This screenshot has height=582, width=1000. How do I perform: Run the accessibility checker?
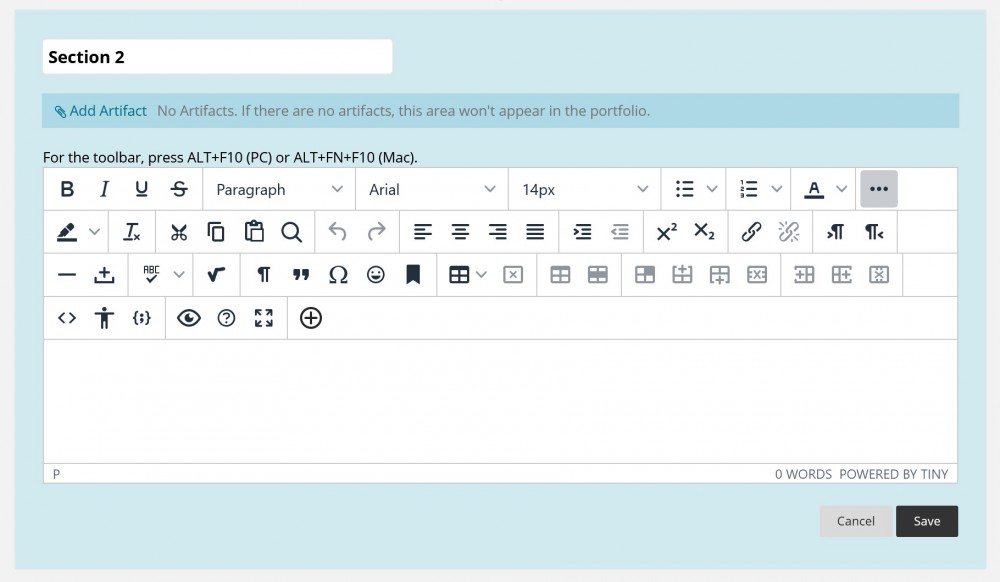(104, 318)
